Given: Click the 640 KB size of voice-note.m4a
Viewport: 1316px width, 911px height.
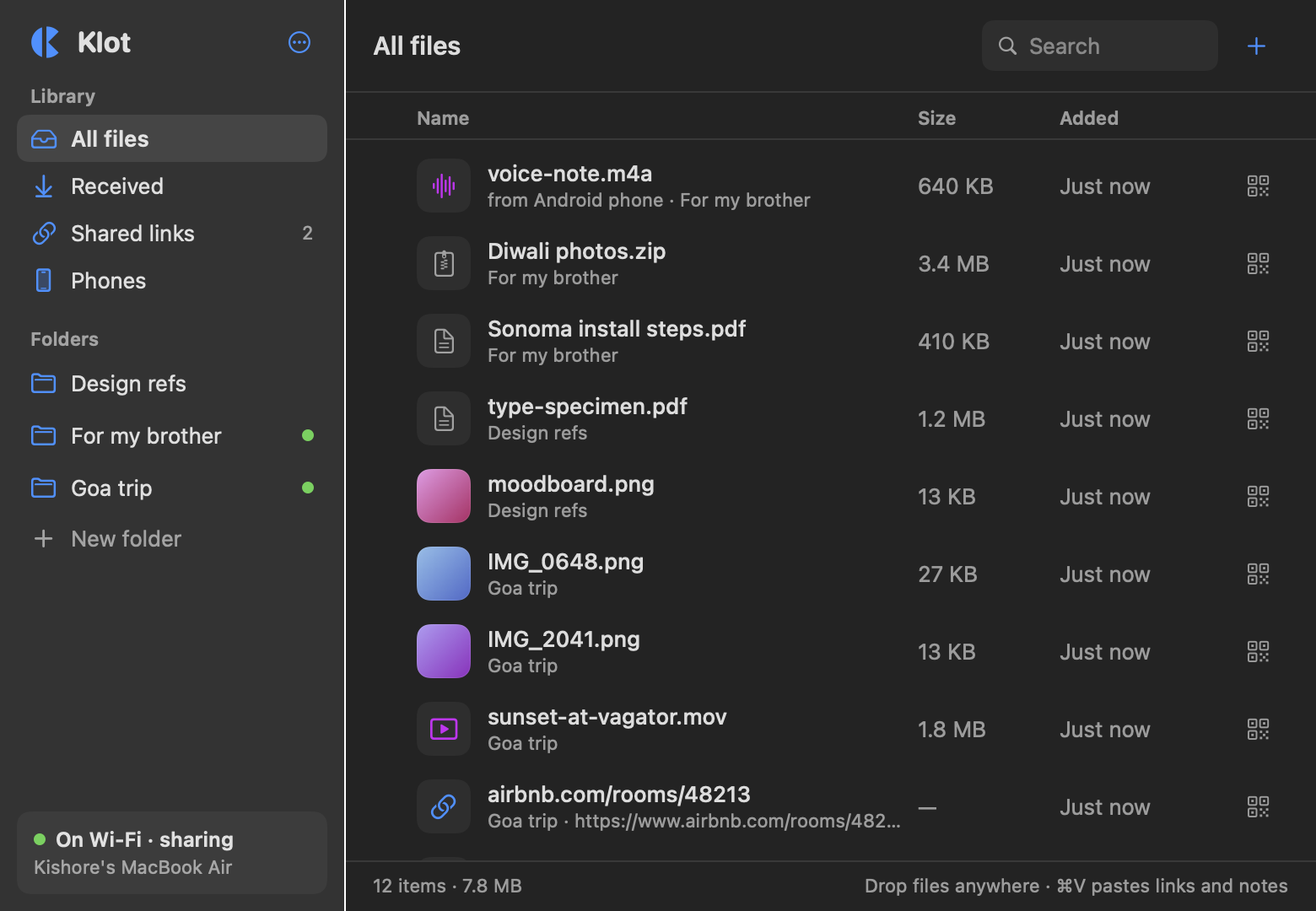Looking at the screenshot, I should pos(956,186).
